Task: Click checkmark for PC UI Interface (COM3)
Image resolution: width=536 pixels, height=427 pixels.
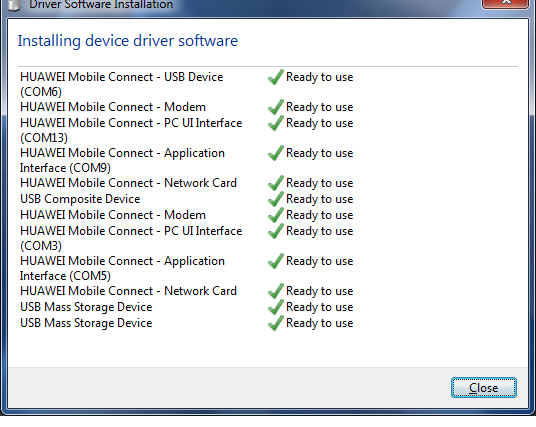Action: (276, 231)
